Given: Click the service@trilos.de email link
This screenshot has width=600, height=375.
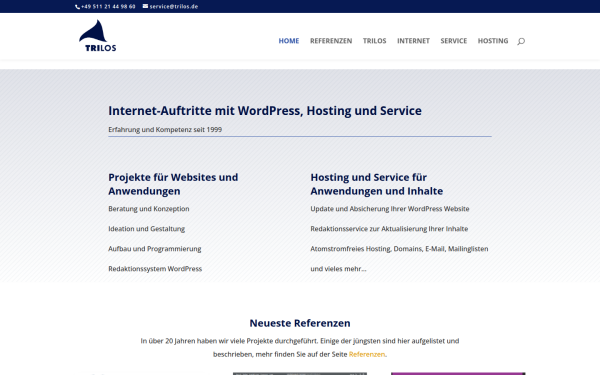Looking at the screenshot, I should [x=174, y=7].
